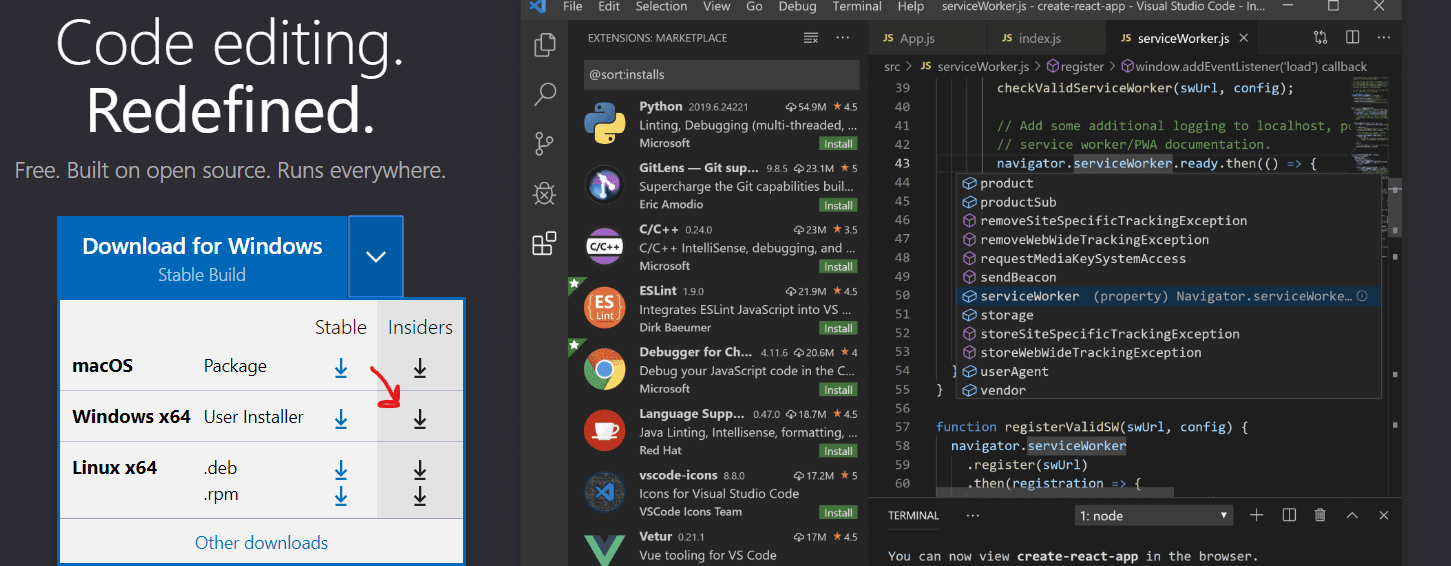
Task: Open the Go menu
Action: pyautogui.click(x=754, y=6)
